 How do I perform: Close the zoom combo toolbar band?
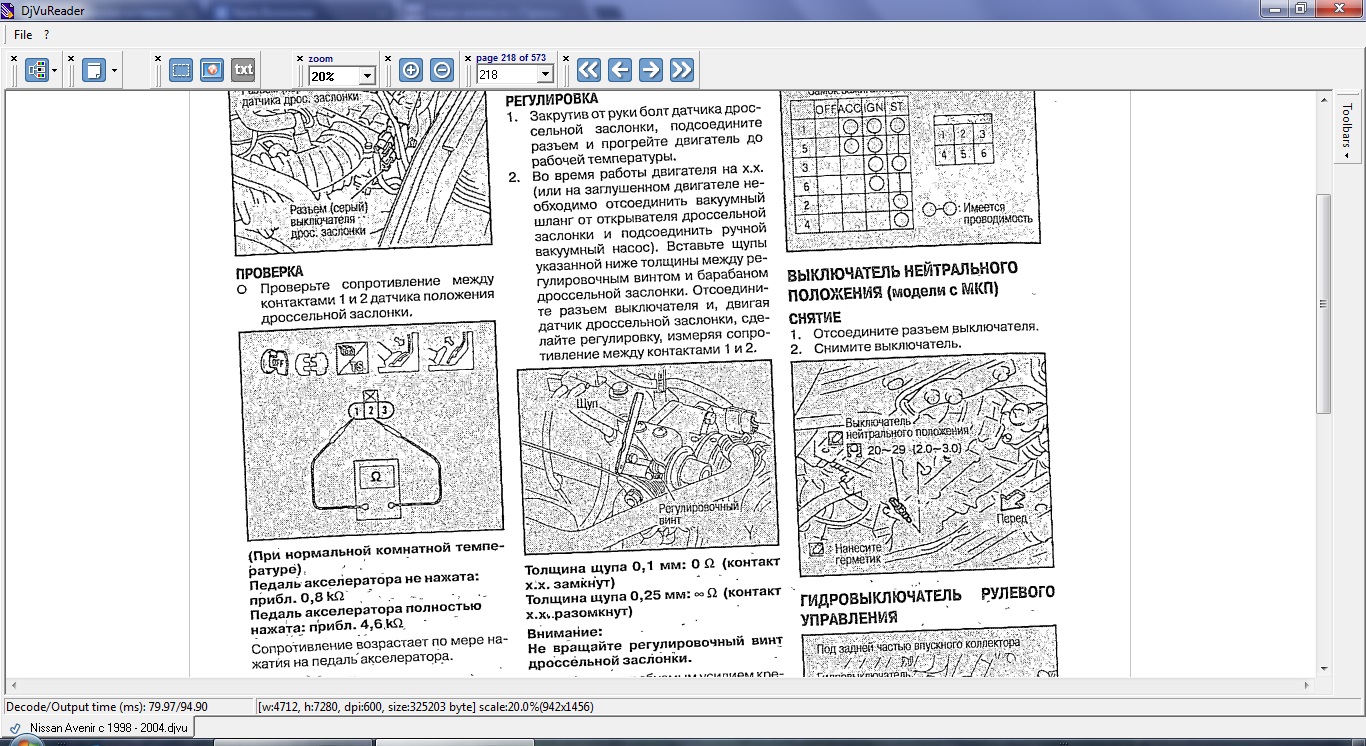click(300, 59)
